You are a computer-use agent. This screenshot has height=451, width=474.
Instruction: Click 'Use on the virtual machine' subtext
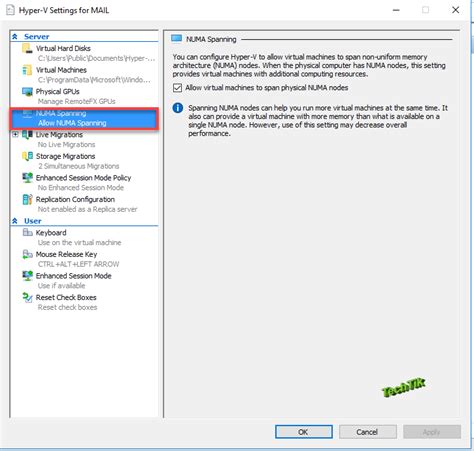[x=79, y=242]
